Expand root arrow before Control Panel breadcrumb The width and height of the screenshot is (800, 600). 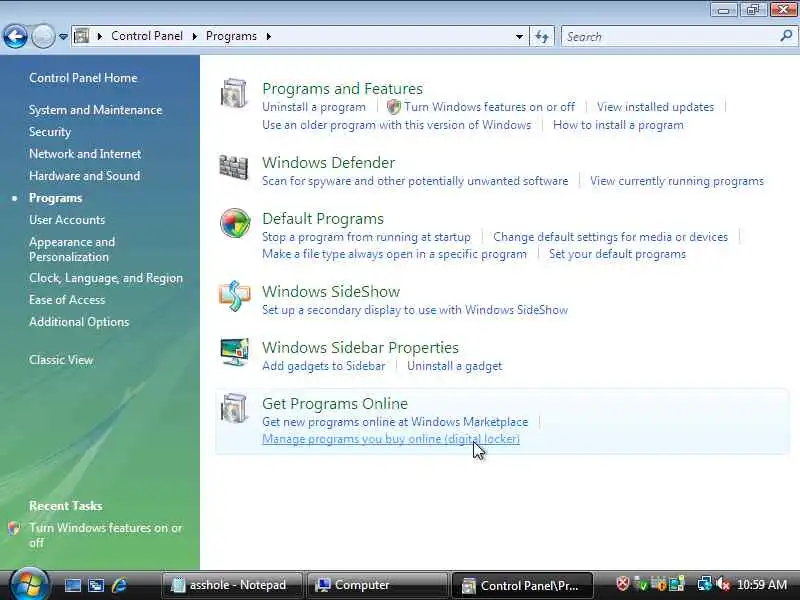click(x=100, y=36)
